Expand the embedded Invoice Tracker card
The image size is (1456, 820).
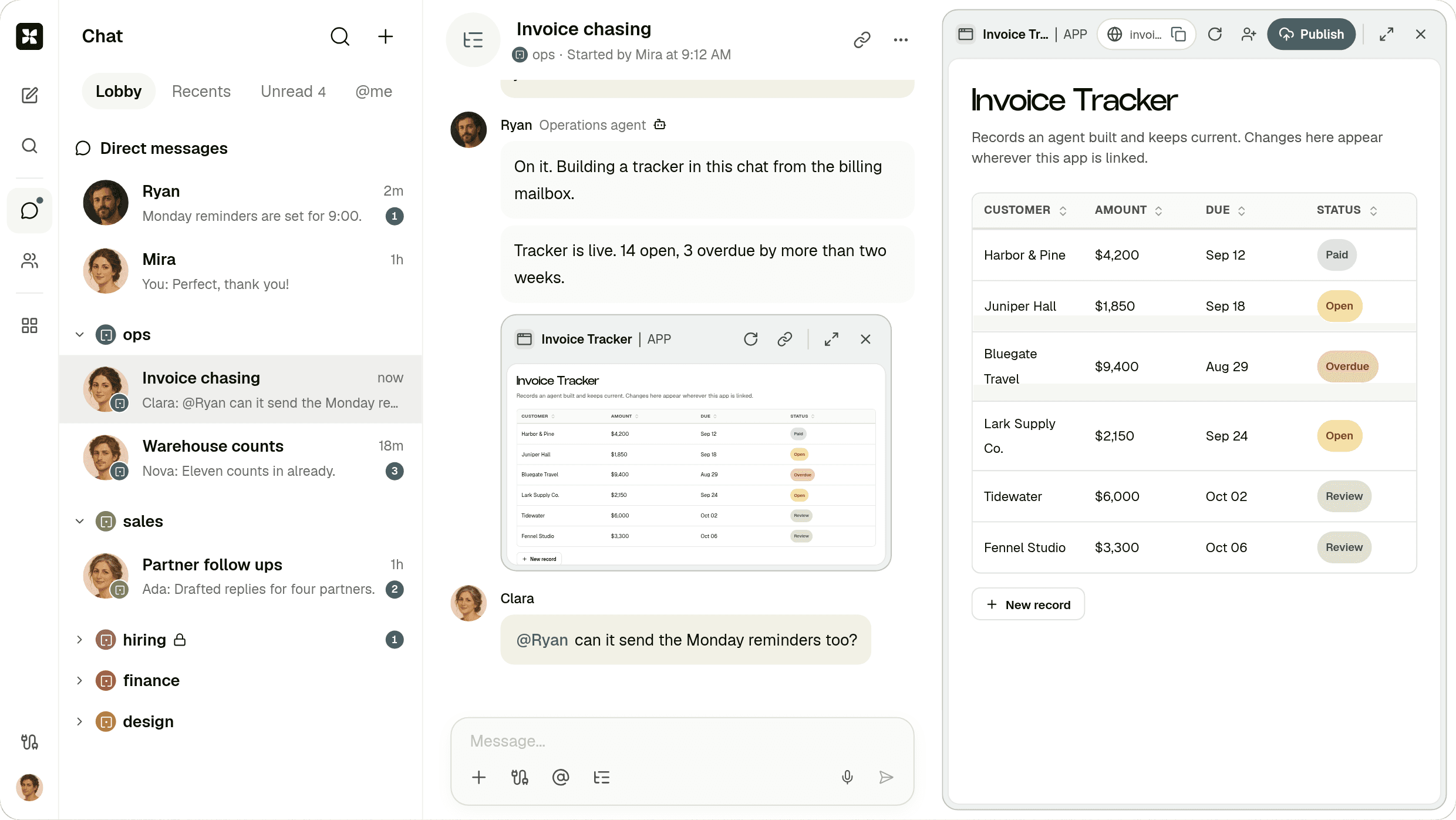831,339
